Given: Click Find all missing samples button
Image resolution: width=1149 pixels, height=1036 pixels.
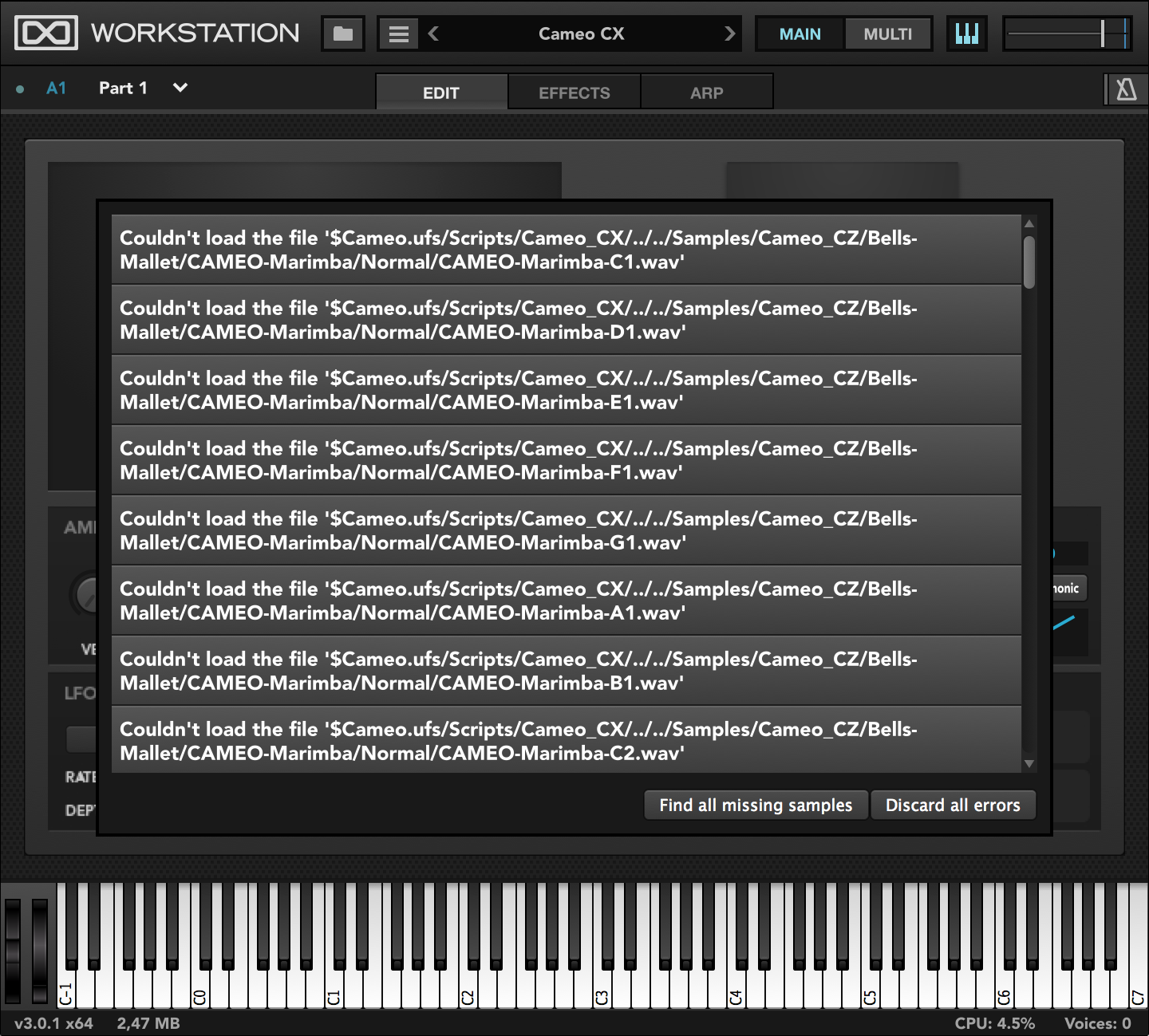Looking at the screenshot, I should 756,806.
